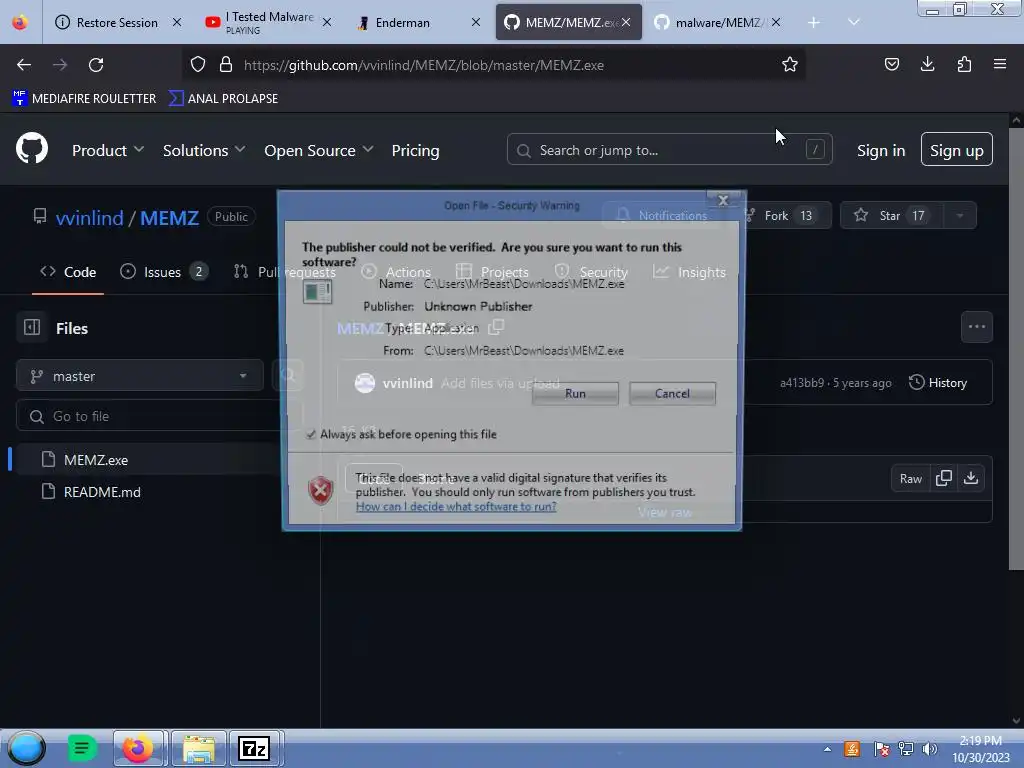The image size is (1024, 768).
Task: Click the address bar URL
Action: pos(424,65)
